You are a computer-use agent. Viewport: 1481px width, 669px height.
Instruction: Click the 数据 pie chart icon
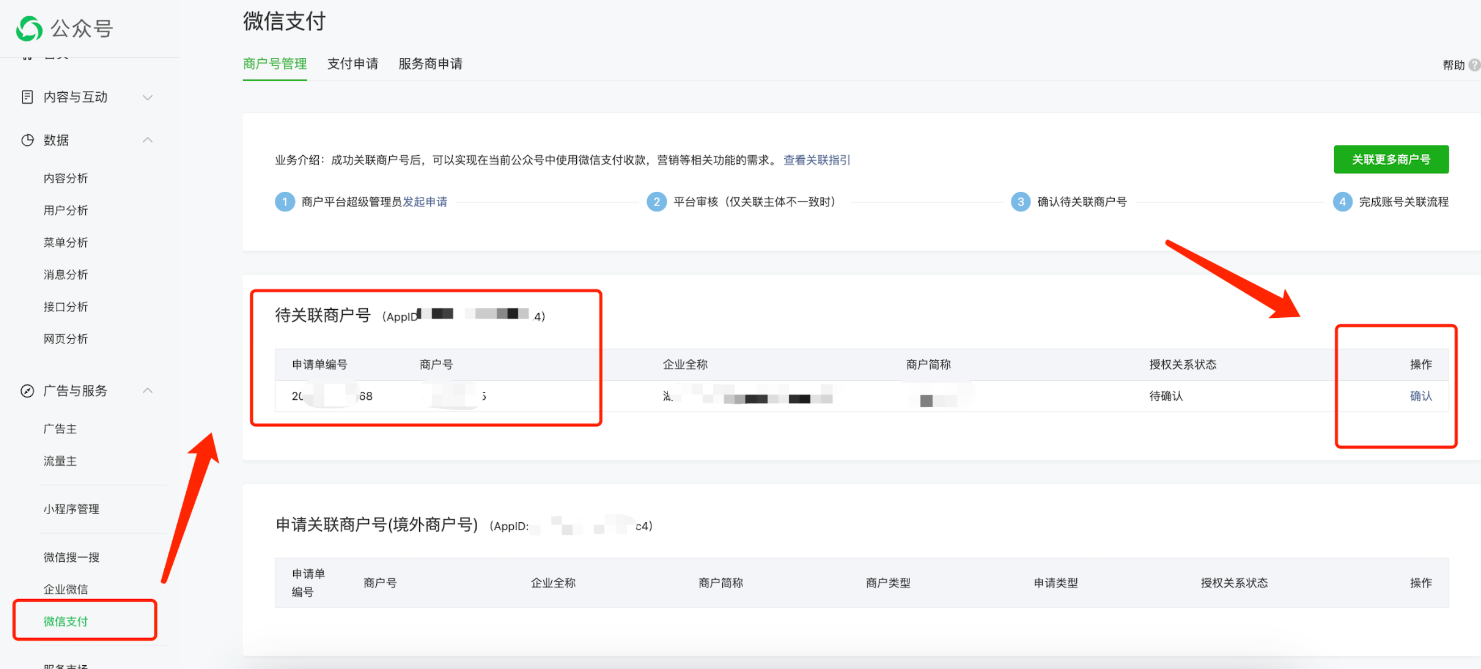(x=28, y=140)
